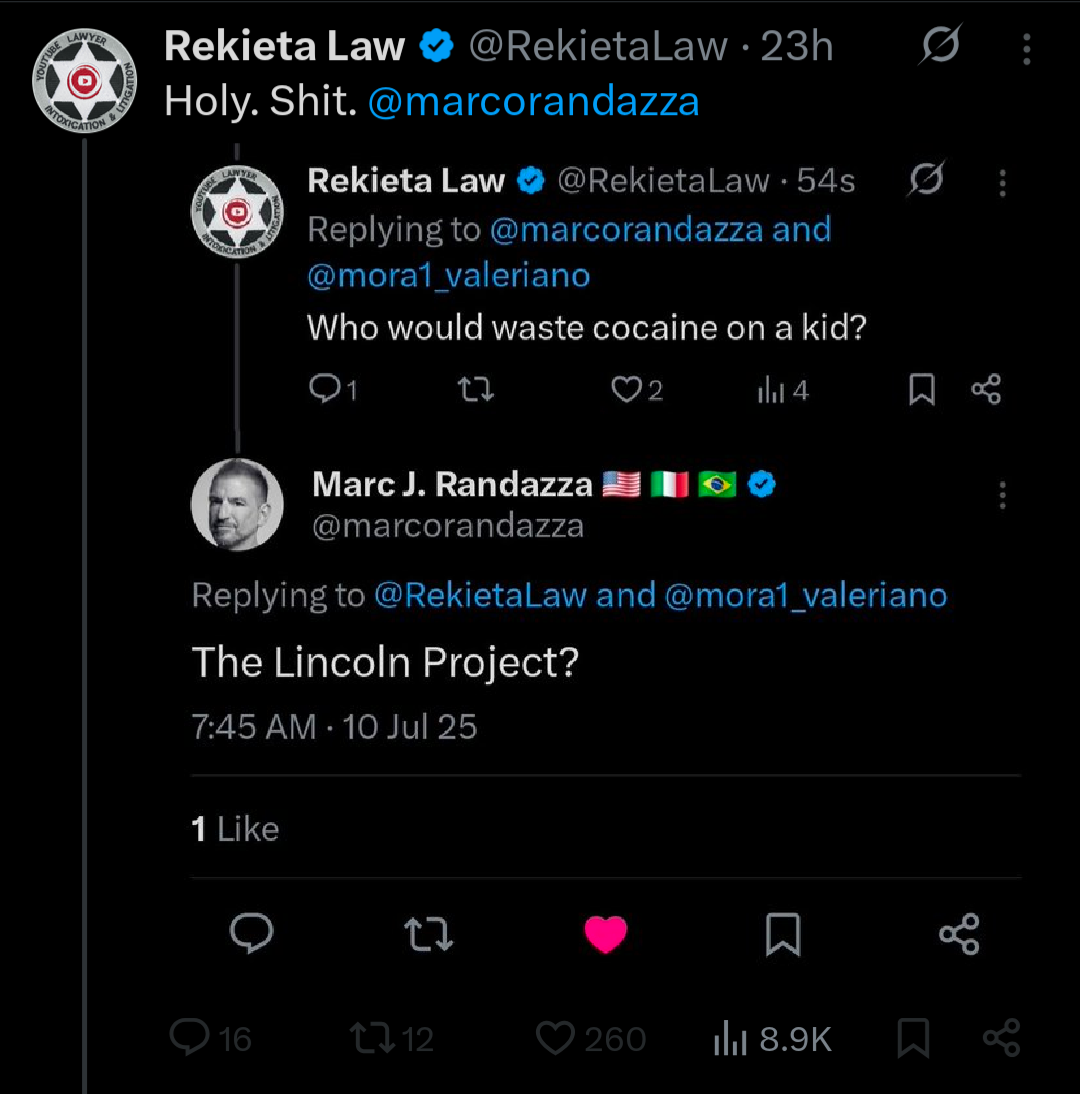This screenshot has height=1094, width=1080.
Task: Open Marc J. Randazza's profile picture
Action: (x=237, y=504)
